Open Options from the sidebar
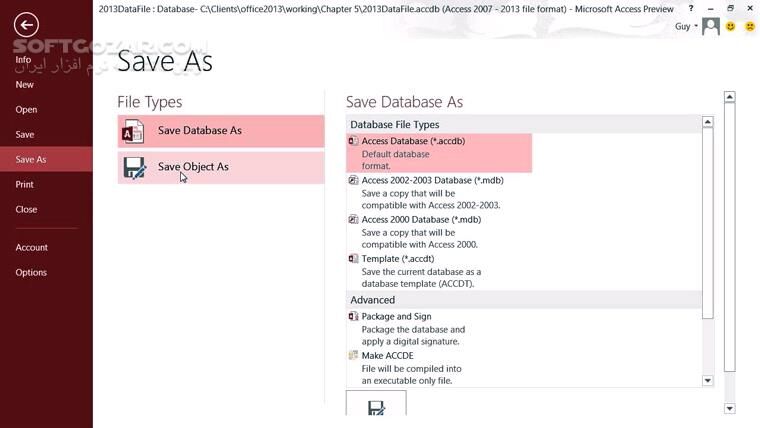This screenshot has height=428, width=760. [x=31, y=273]
